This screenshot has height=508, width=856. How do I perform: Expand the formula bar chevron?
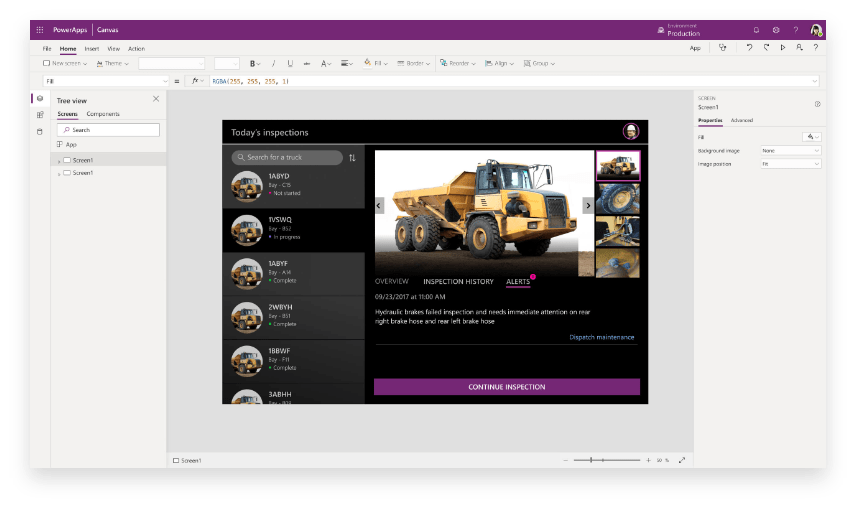pos(815,81)
